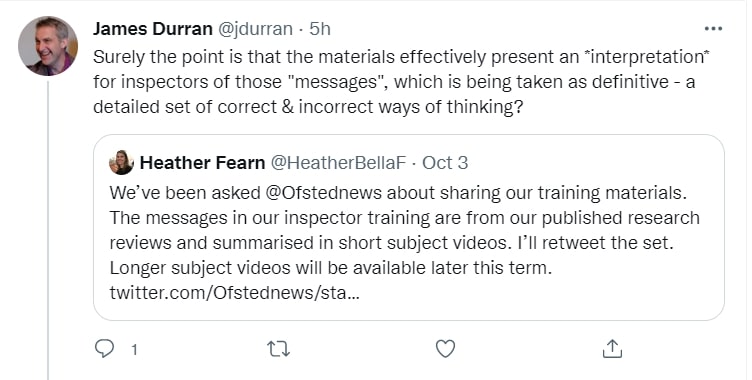The width and height of the screenshot is (752, 380).
Task: Open the 5h timestamp link
Action: coord(320,29)
